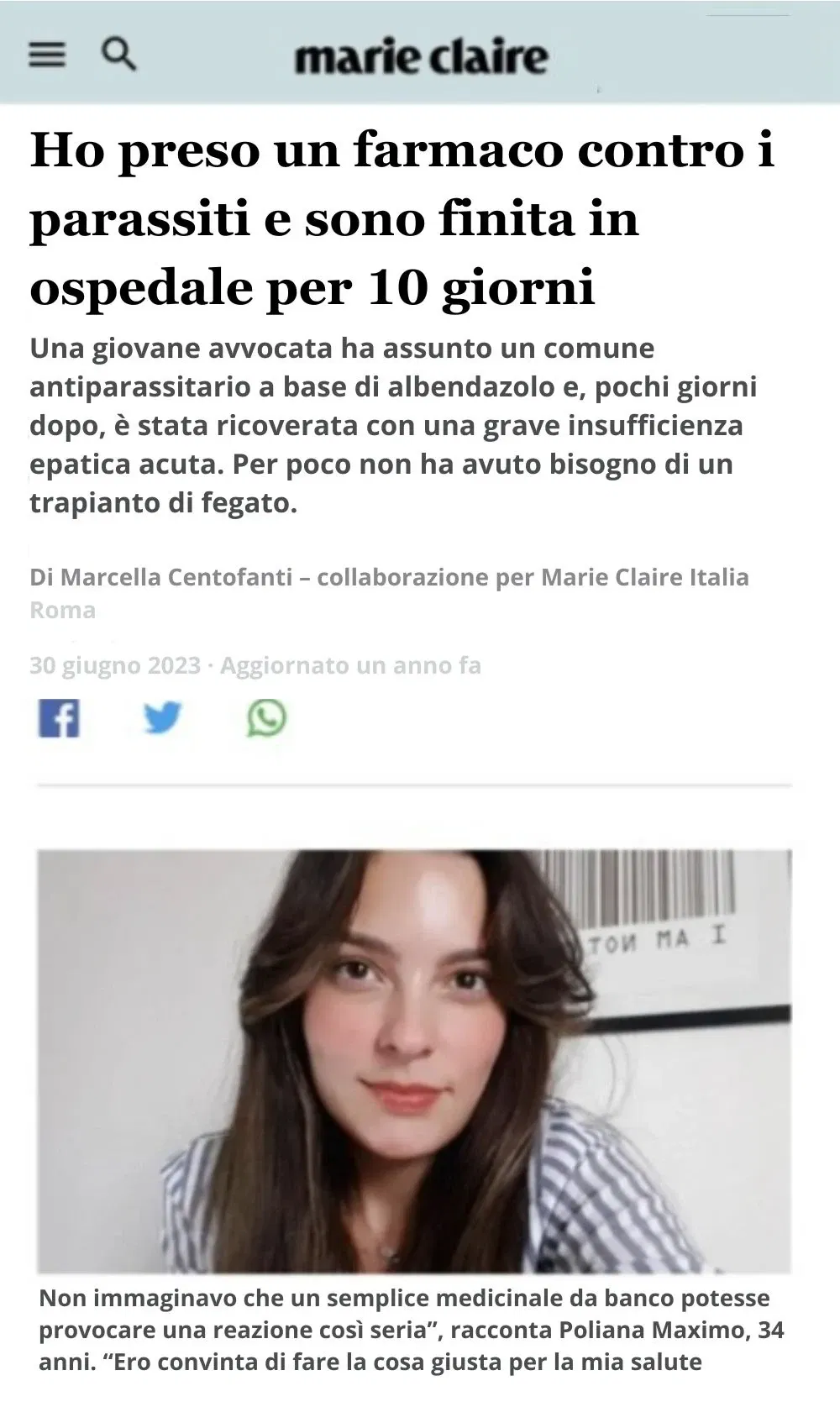Open the photo of Poliana Maximo
840x1428 pixels.
point(414,1062)
